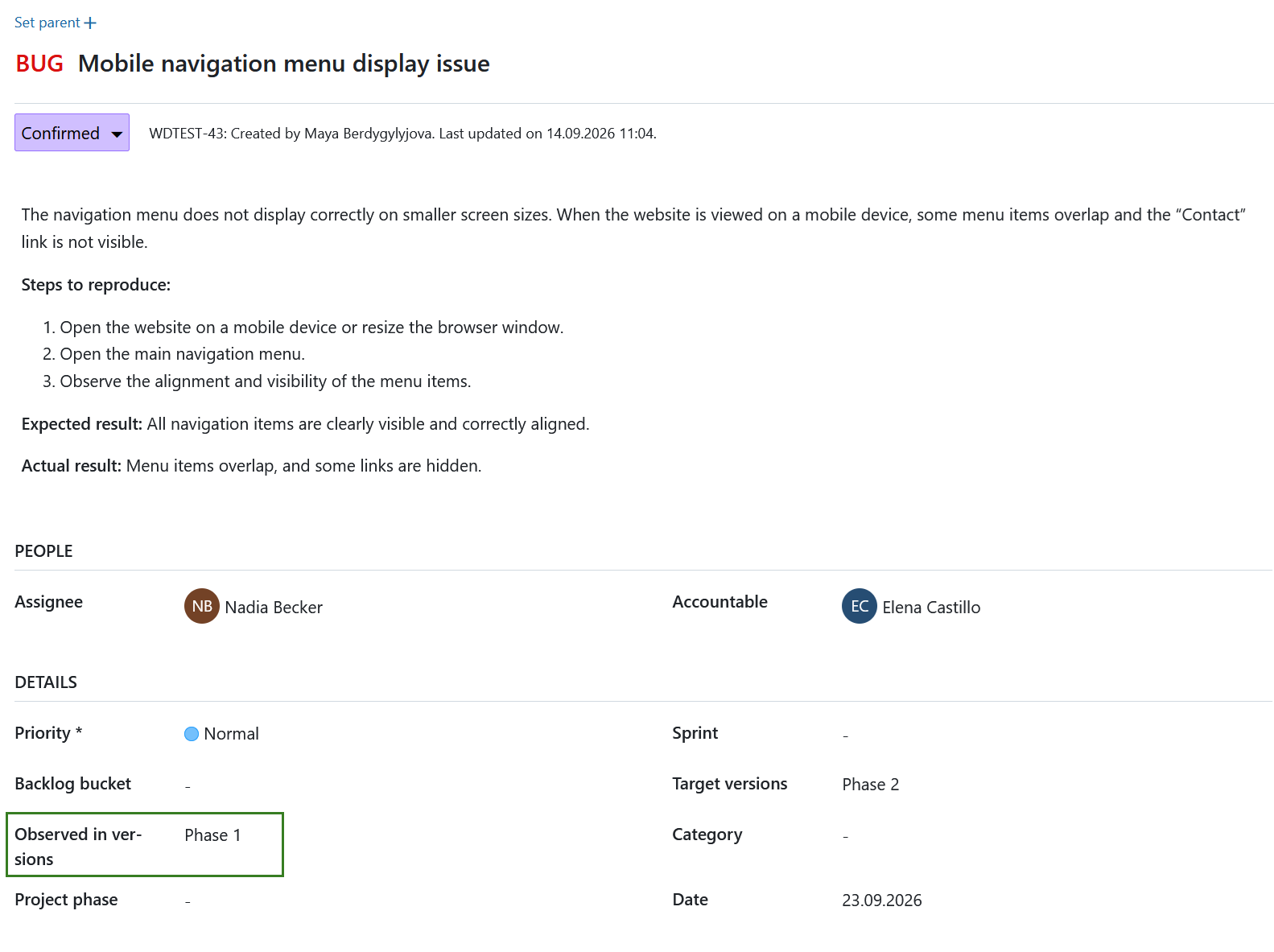1274x952 pixels.
Task: Edit the title Mobile navigation menu display issue
Action: [284, 64]
